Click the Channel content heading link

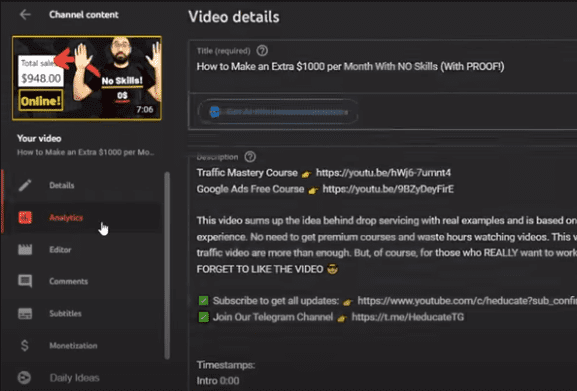(84, 15)
